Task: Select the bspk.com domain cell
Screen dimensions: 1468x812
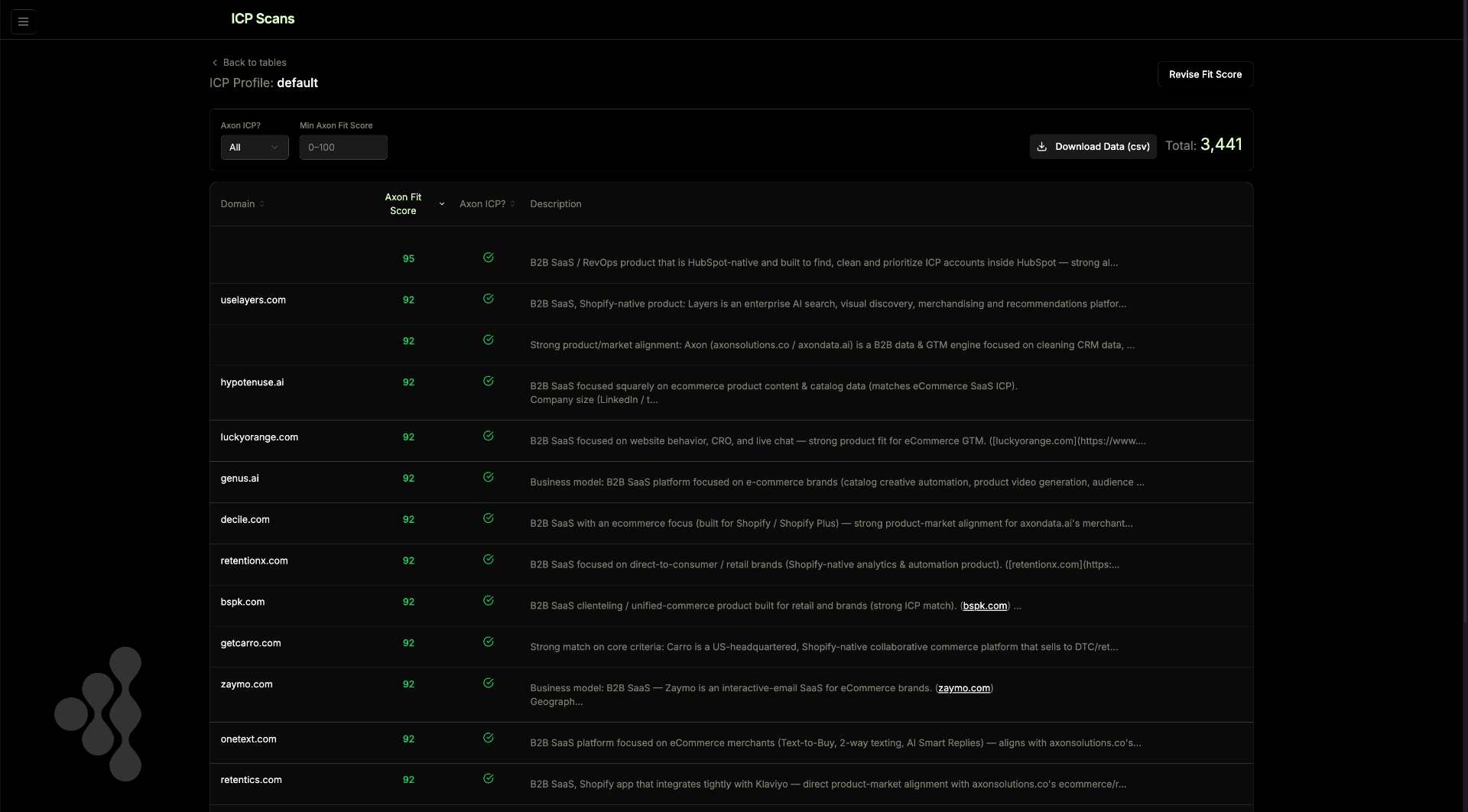Action: point(242,603)
